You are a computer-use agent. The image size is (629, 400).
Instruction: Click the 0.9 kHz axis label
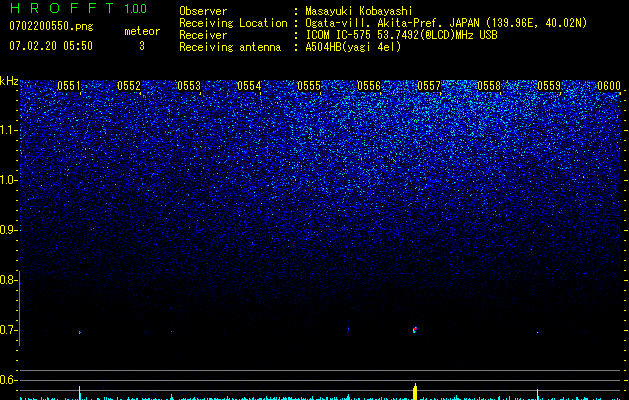click(9, 230)
